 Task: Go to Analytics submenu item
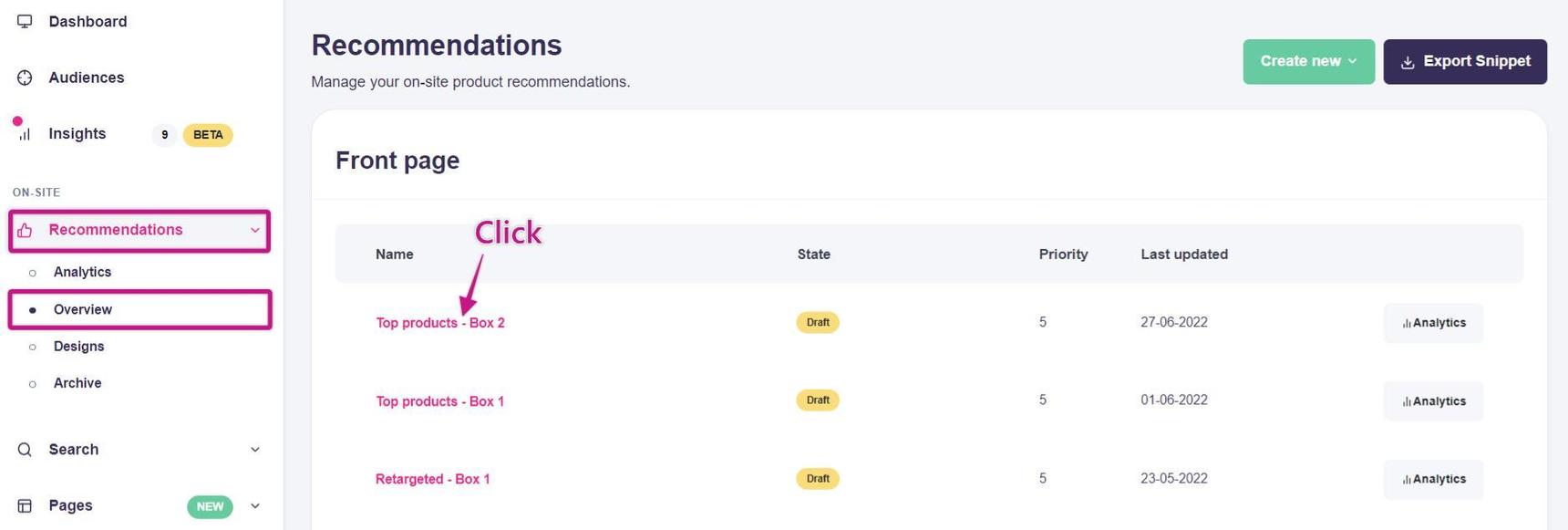[x=82, y=272]
